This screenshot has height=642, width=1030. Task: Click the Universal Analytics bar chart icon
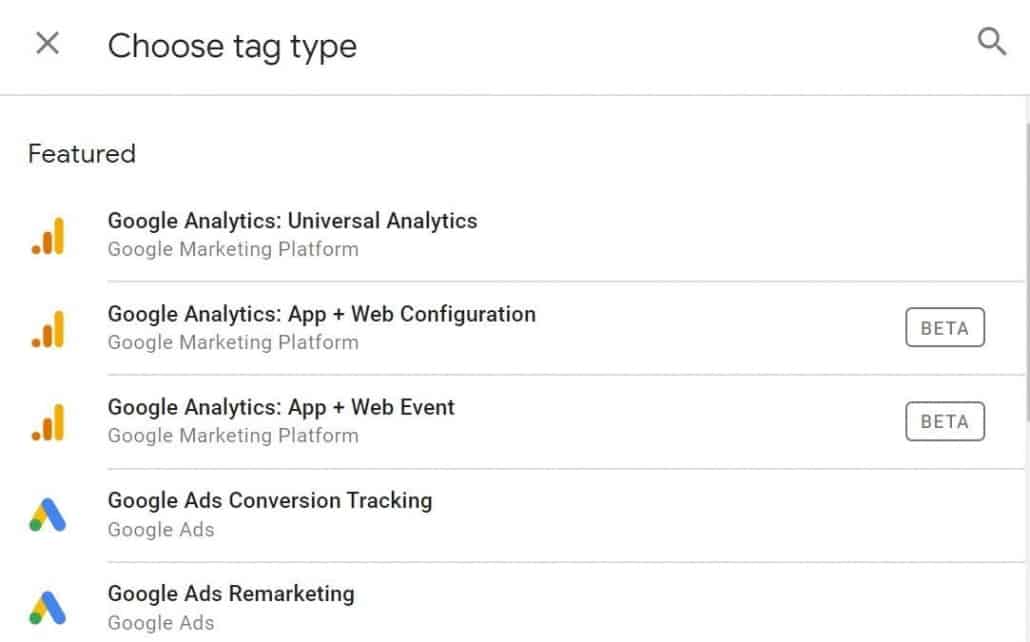click(48, 236)
